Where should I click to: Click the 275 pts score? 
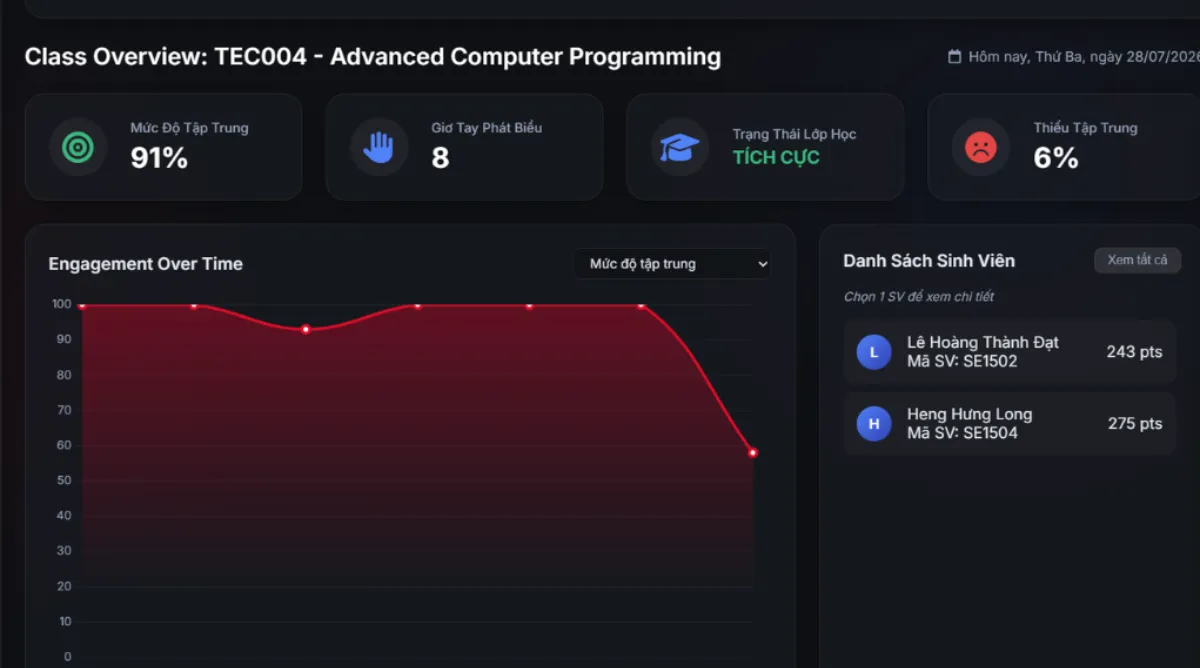1135,424
